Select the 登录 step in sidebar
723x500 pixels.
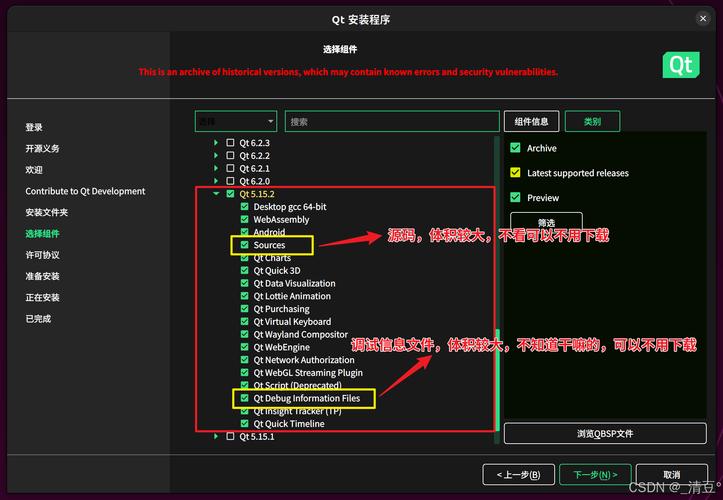click(34, 127)
